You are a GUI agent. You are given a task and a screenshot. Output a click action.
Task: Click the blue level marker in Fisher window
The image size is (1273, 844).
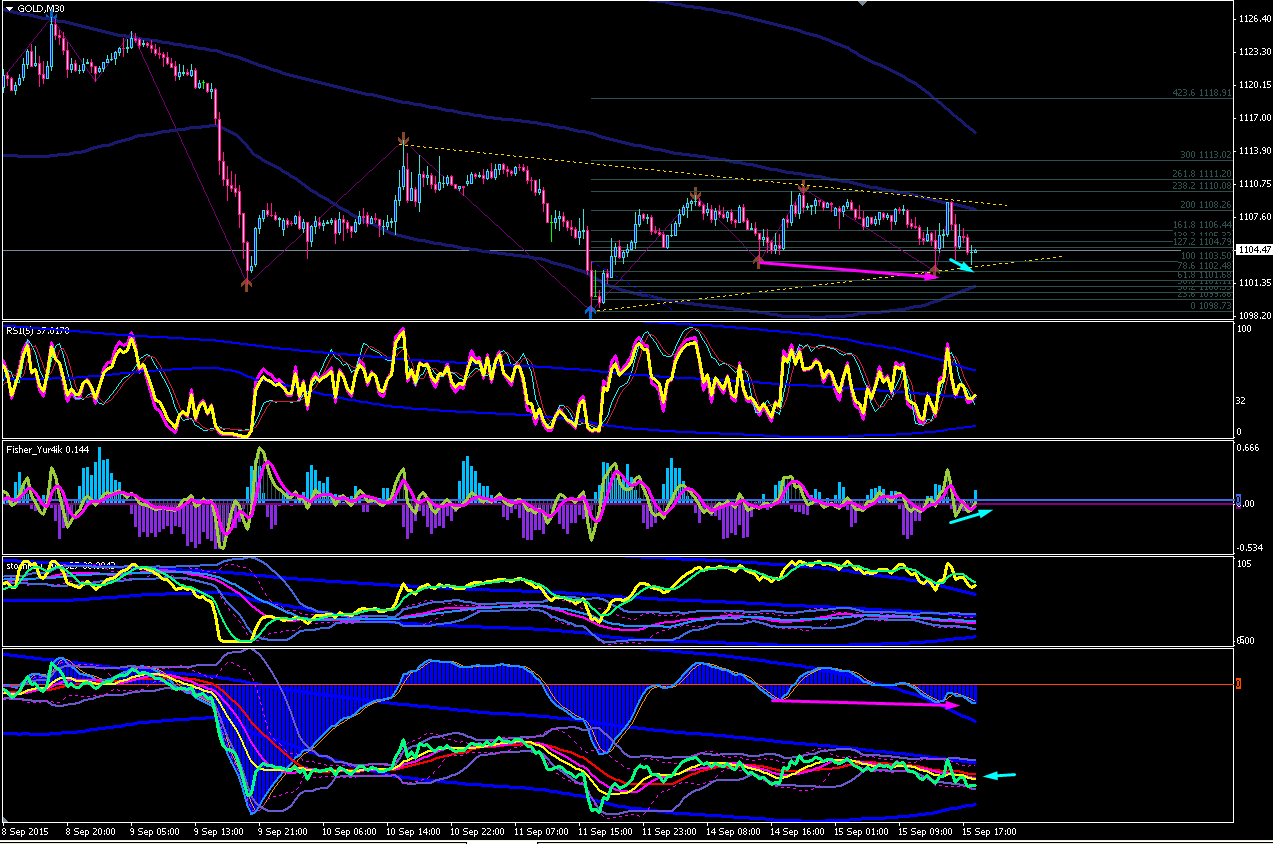coord(1239,498)
